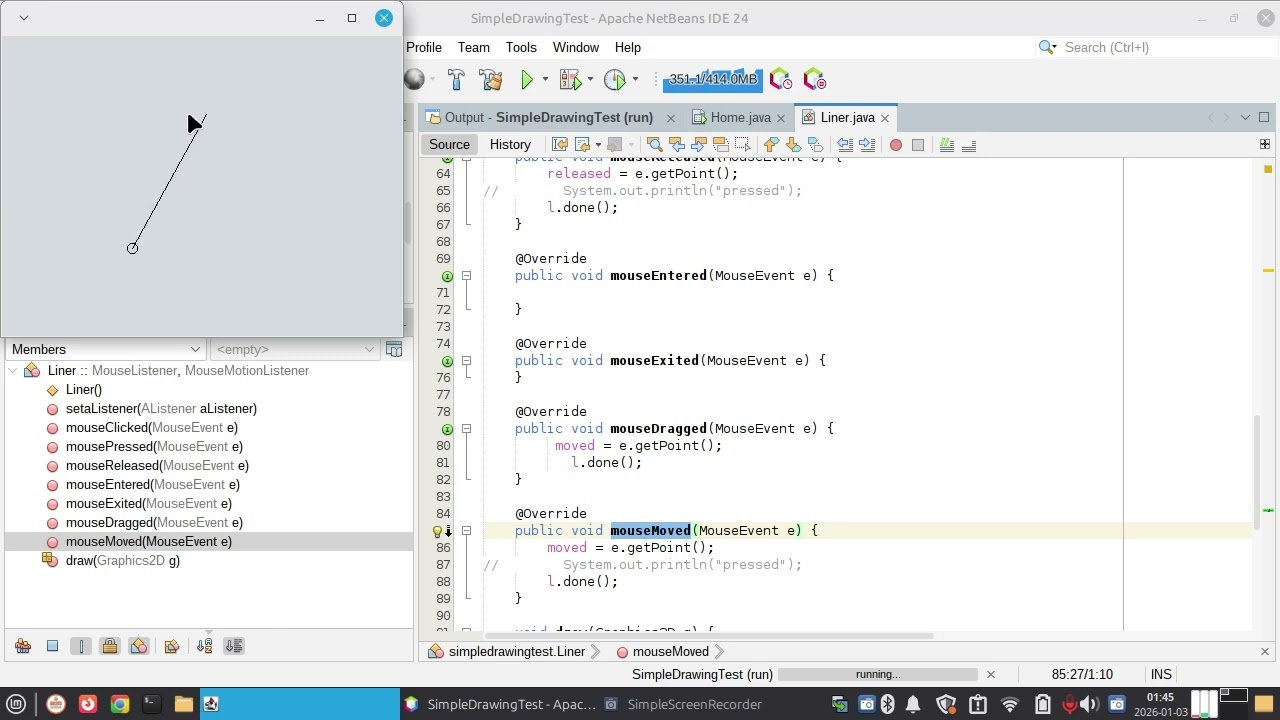
Task: Click Stop Macro Recording square icon
Action: pyautogui.click(x=918, y=145)
